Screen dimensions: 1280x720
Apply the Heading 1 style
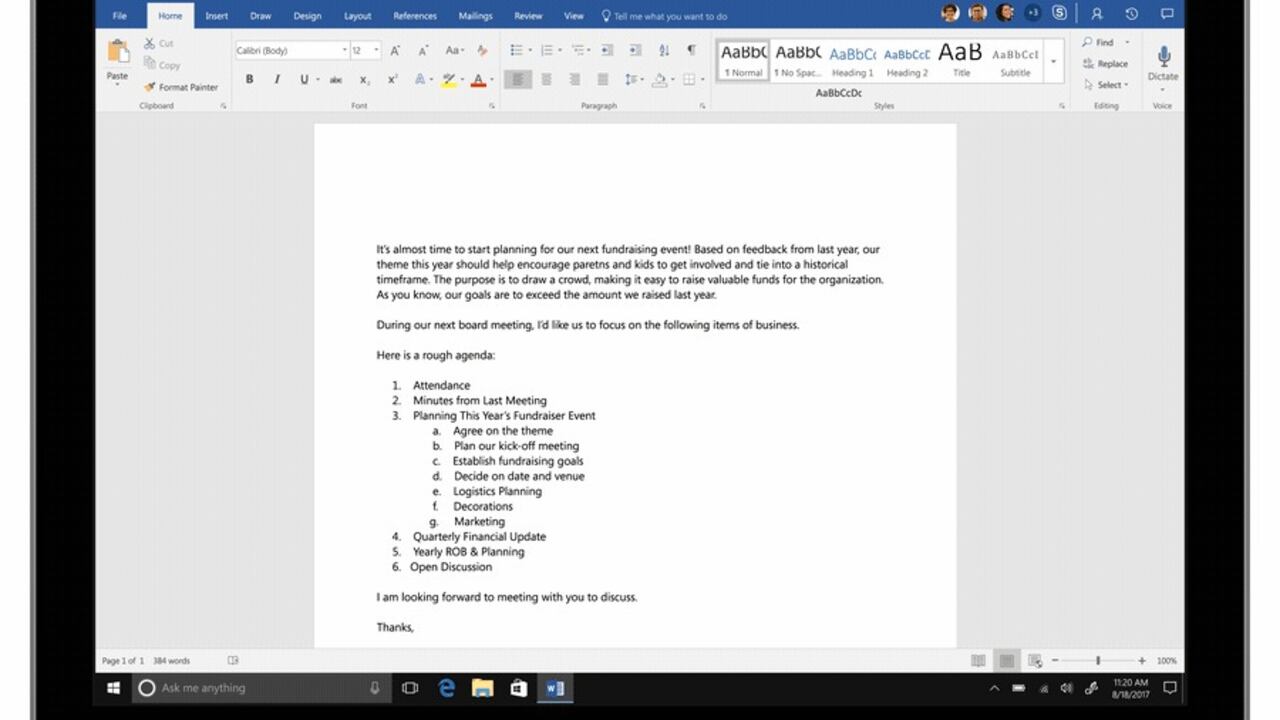[x=852, y=60]
